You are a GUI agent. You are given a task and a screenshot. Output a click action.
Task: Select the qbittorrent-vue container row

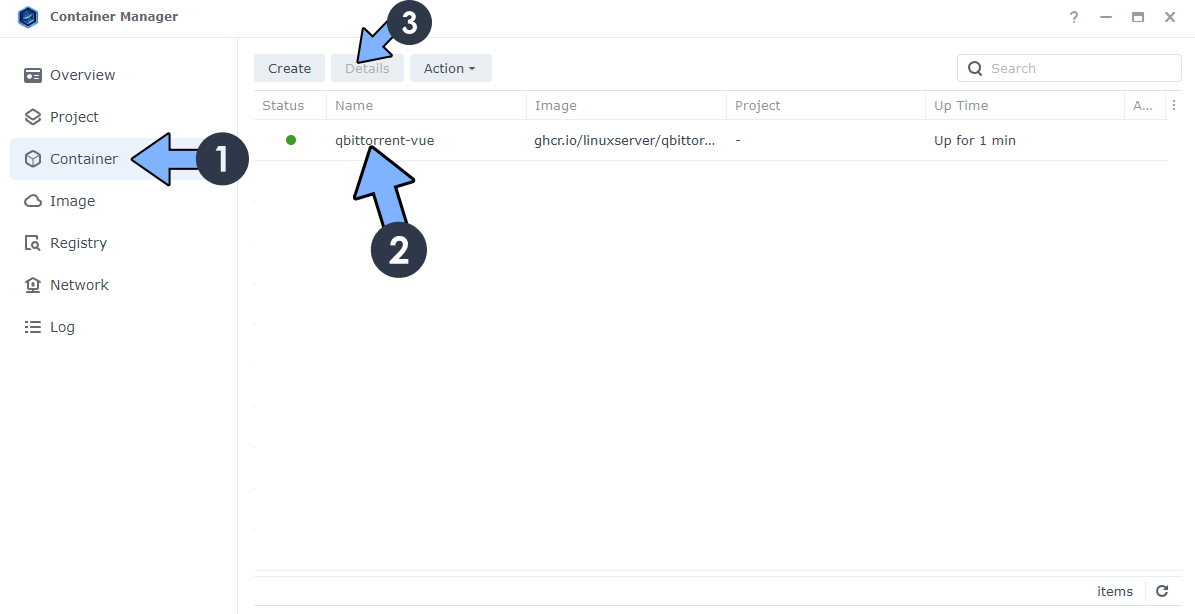[711, 140]
